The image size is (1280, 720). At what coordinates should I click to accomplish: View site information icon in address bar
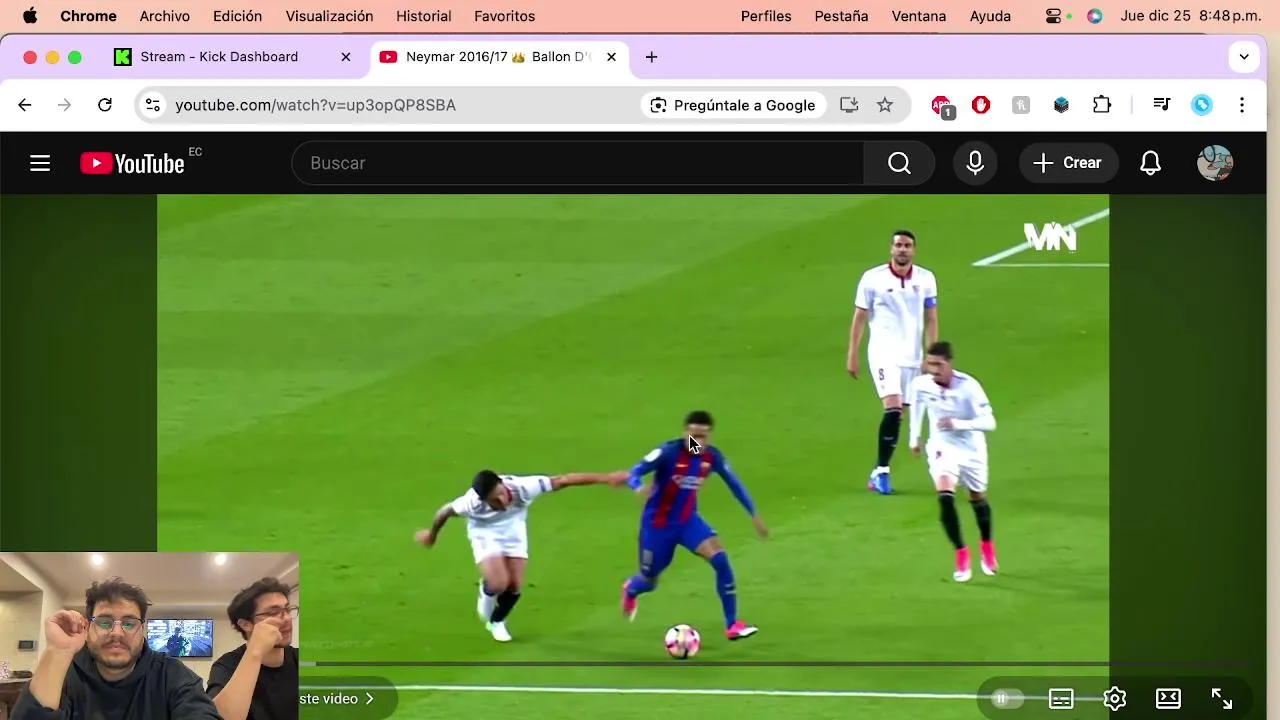(x=152, y=105)
